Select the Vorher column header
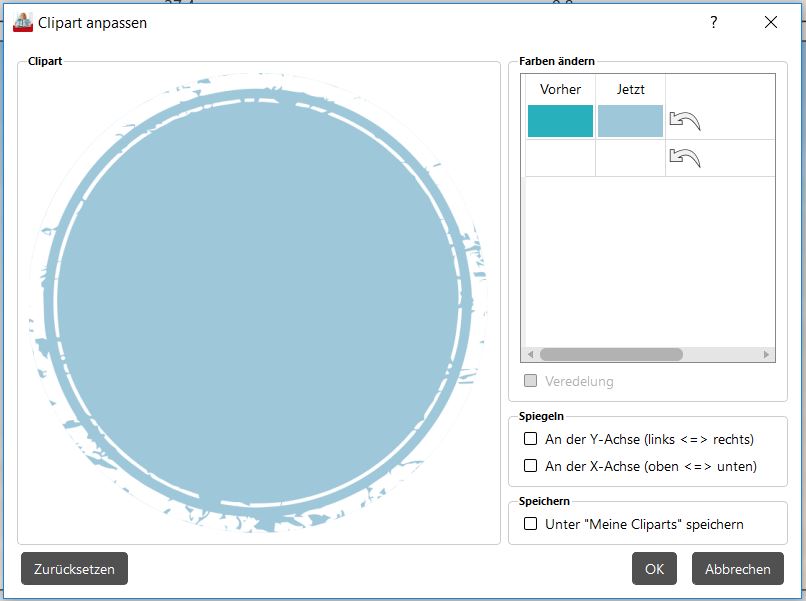806x601 pixels. [560, 89]
